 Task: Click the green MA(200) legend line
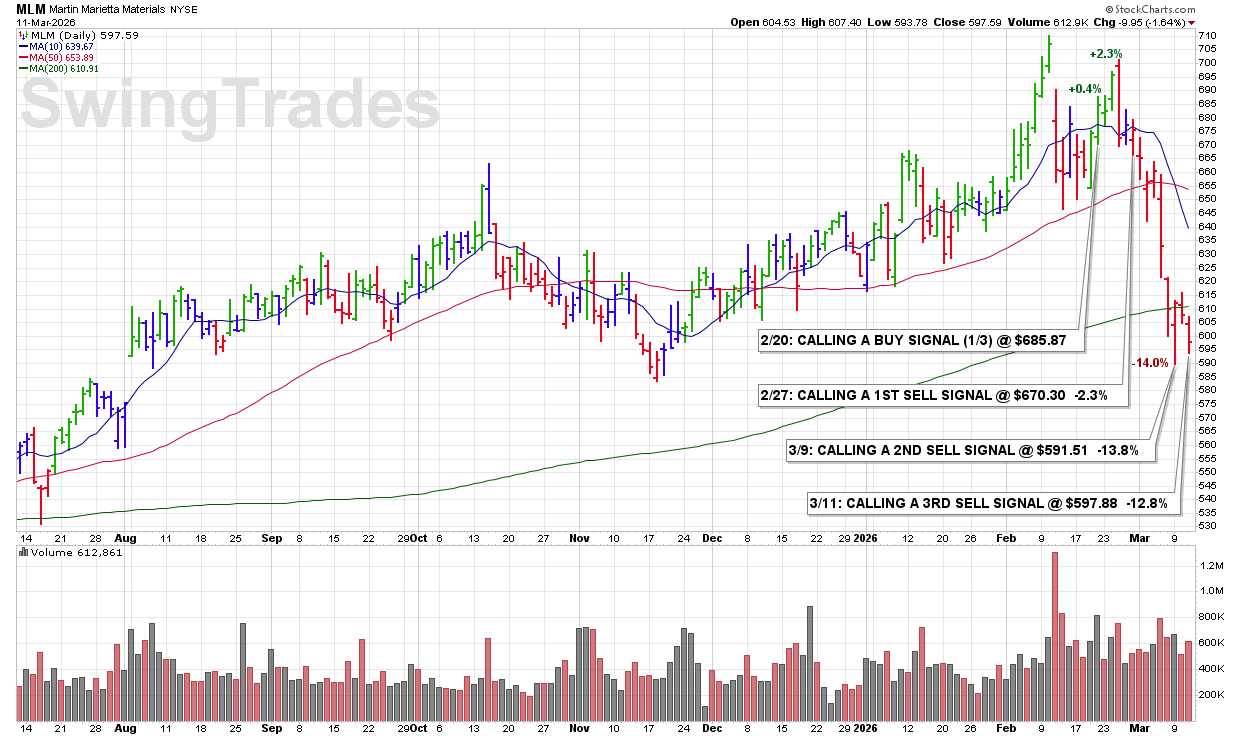point(23,69)
